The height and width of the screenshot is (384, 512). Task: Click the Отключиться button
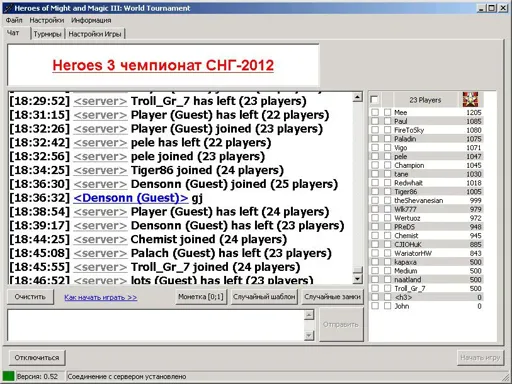pyautogui.click(x=37, y=358)
